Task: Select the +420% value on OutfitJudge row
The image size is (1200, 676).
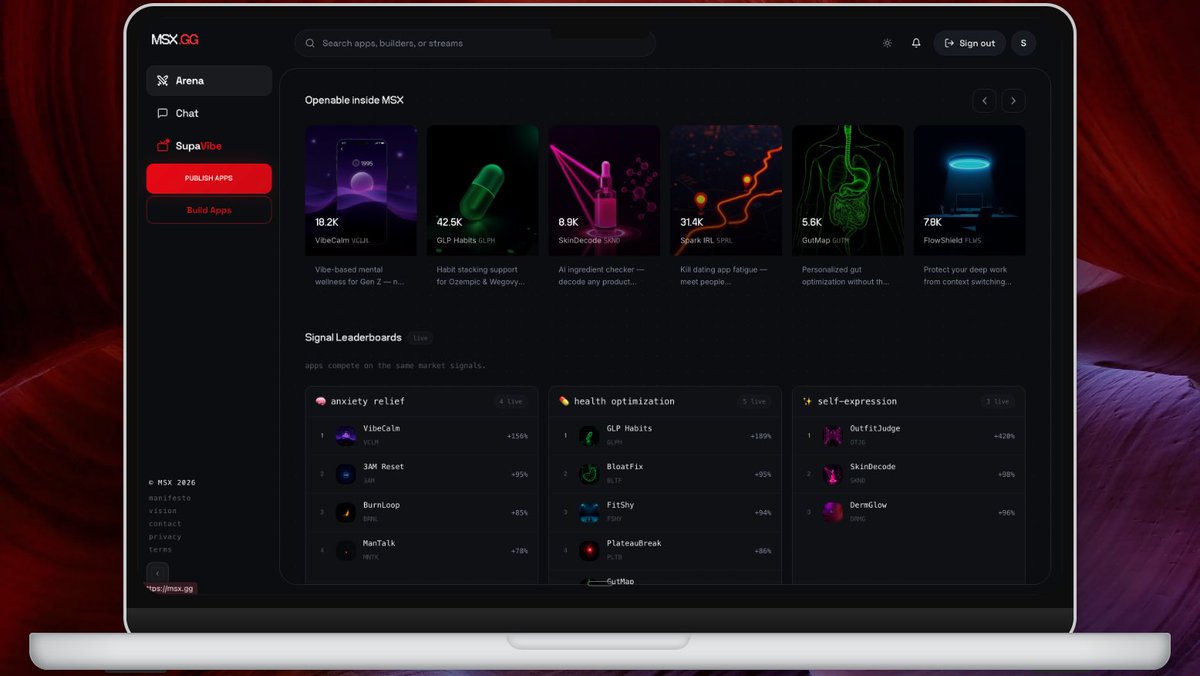Action: 1004,436
